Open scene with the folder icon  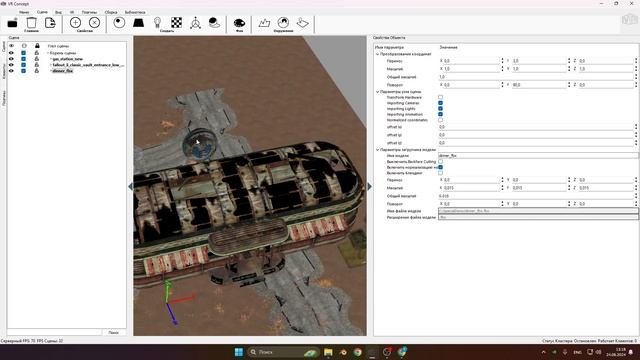coord(12,23)
